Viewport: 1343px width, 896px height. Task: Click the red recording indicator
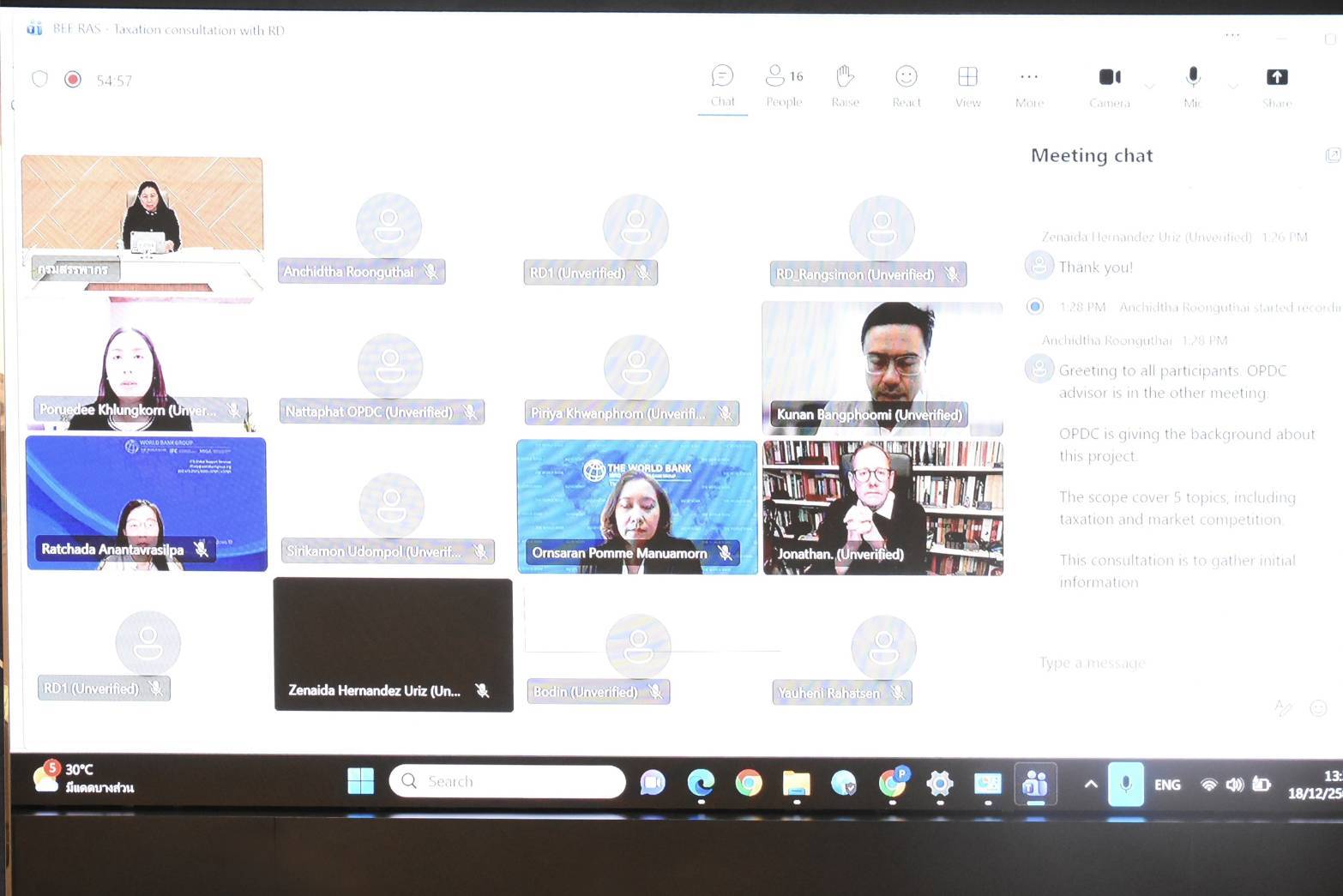(73, 80)
